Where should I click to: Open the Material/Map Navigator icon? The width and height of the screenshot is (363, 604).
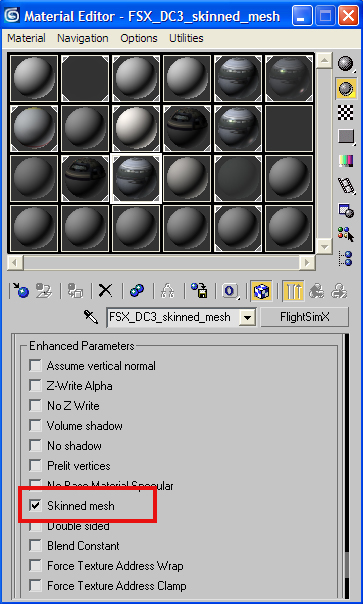(x=346, y=258)
